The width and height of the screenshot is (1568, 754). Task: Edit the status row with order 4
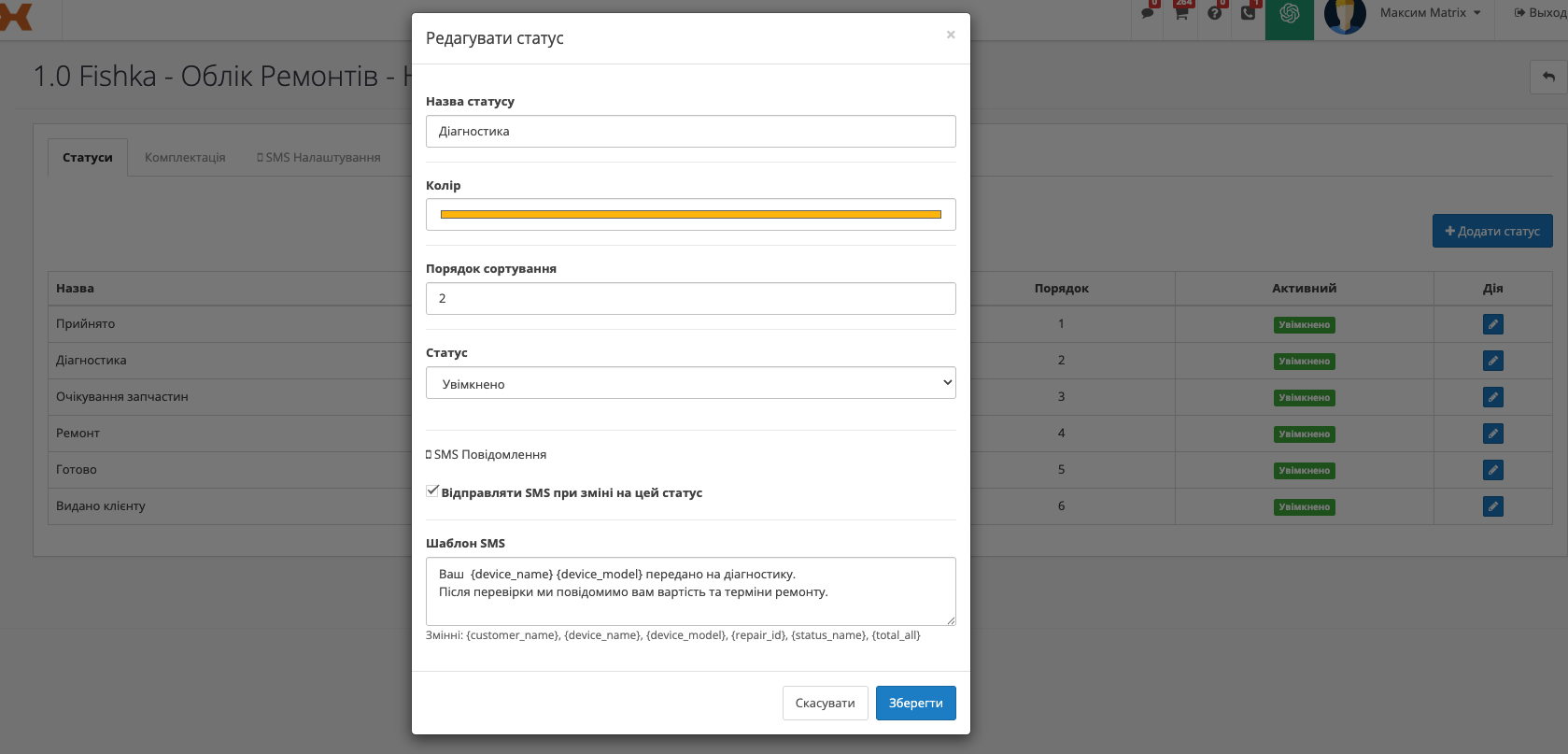click(x=1493, y=434)
